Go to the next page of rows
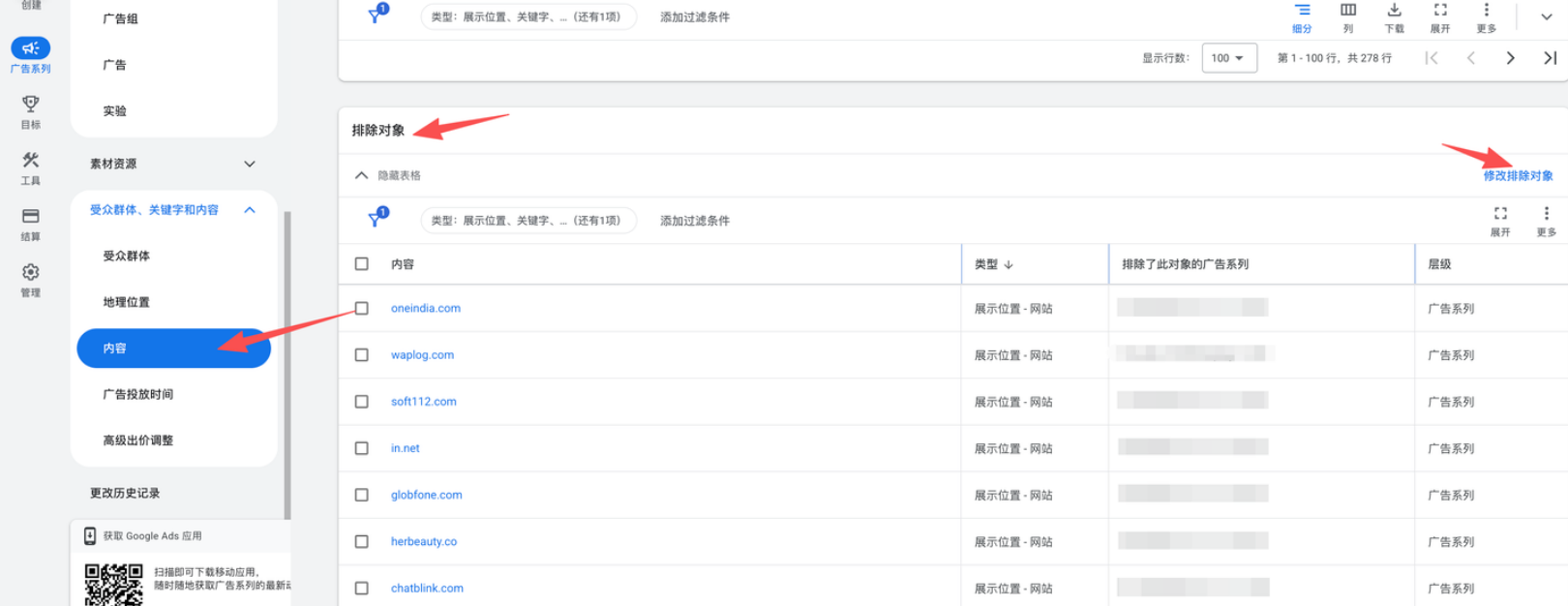This screenshot has height=606, width=1568. (x=1510, y=58)
